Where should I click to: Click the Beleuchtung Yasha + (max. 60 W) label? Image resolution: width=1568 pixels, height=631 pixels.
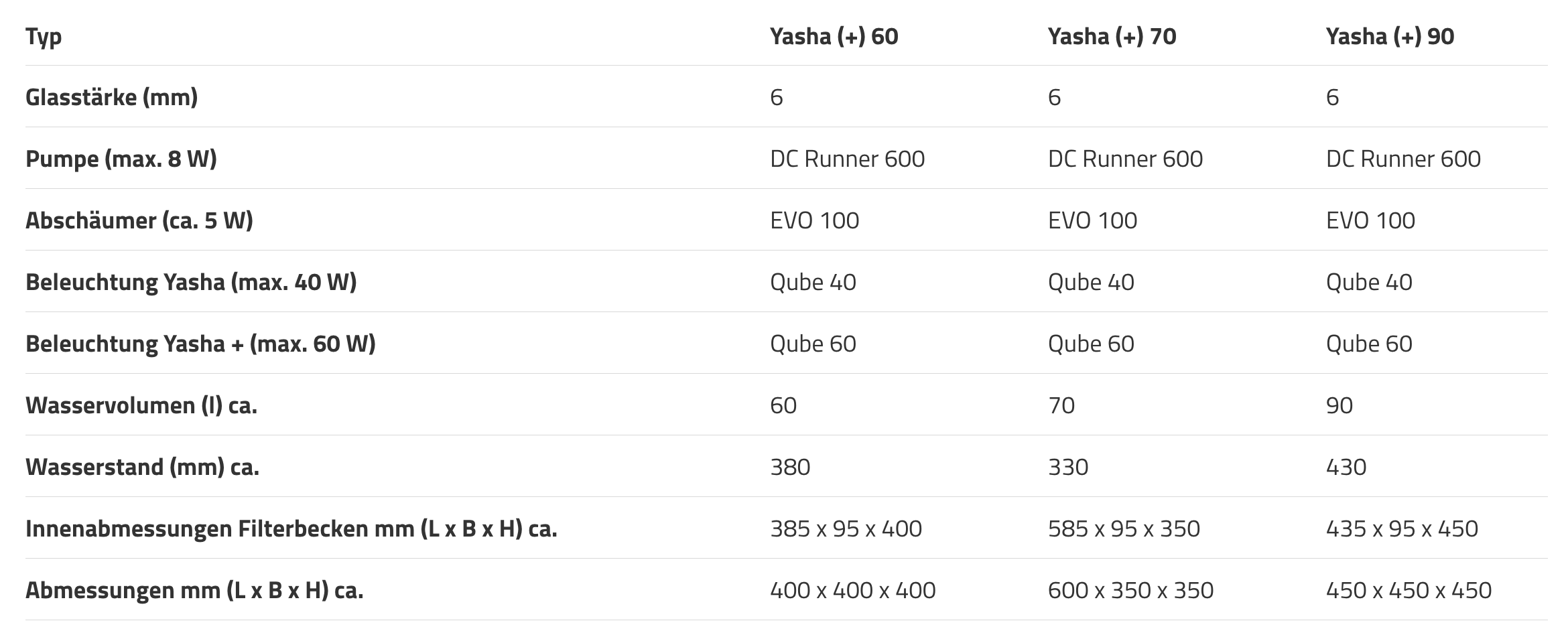pyautogui.click(x=200, y=344)
